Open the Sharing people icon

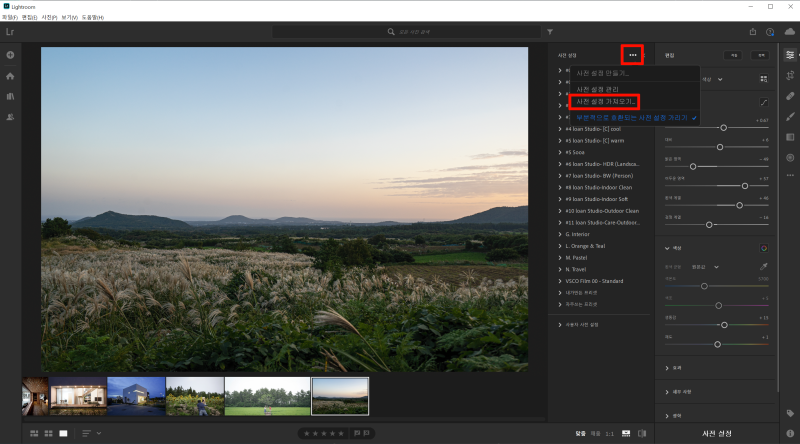(10, 117)
